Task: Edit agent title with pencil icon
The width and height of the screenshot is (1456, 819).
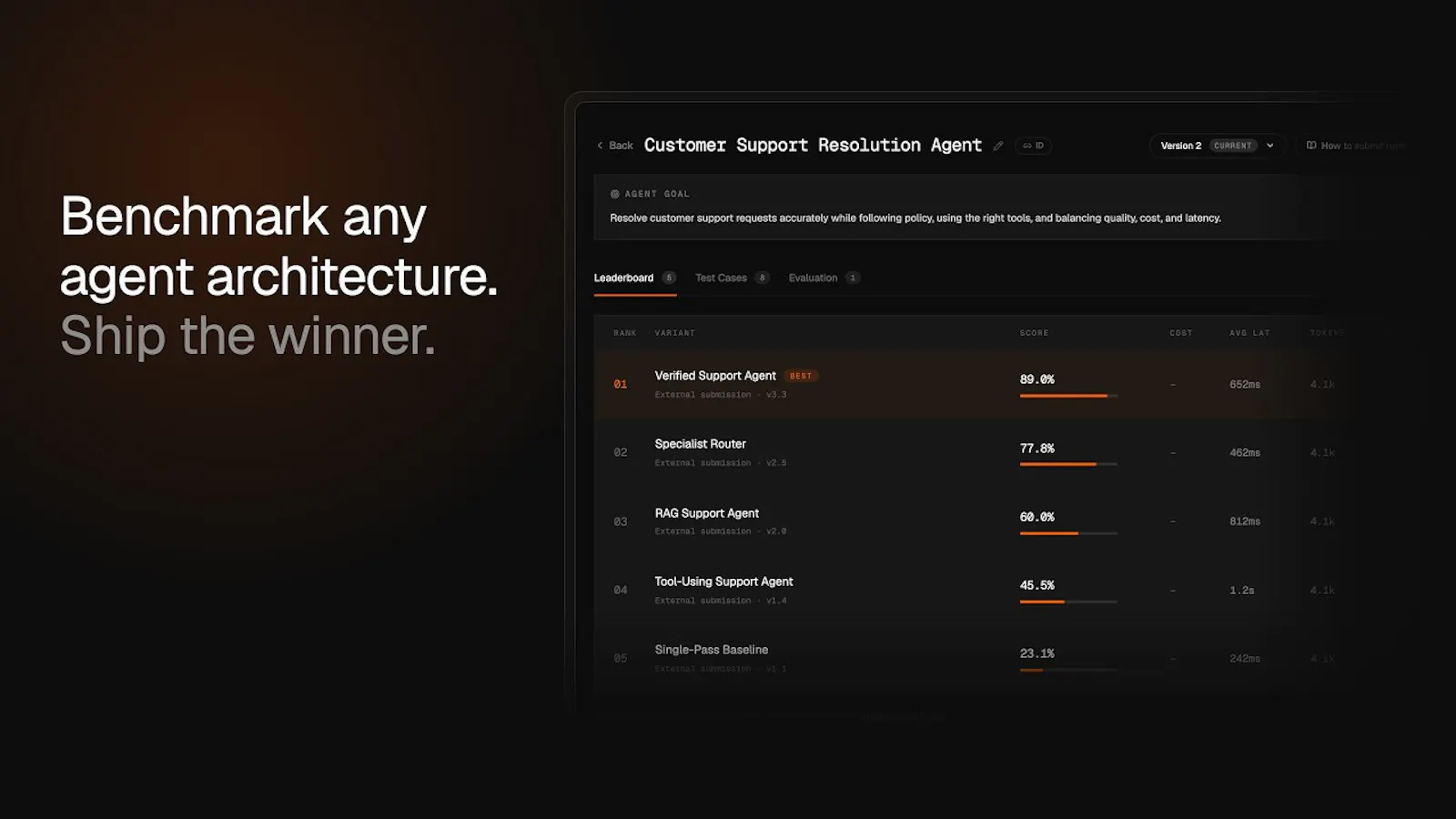Action: [x=998, y=146]
